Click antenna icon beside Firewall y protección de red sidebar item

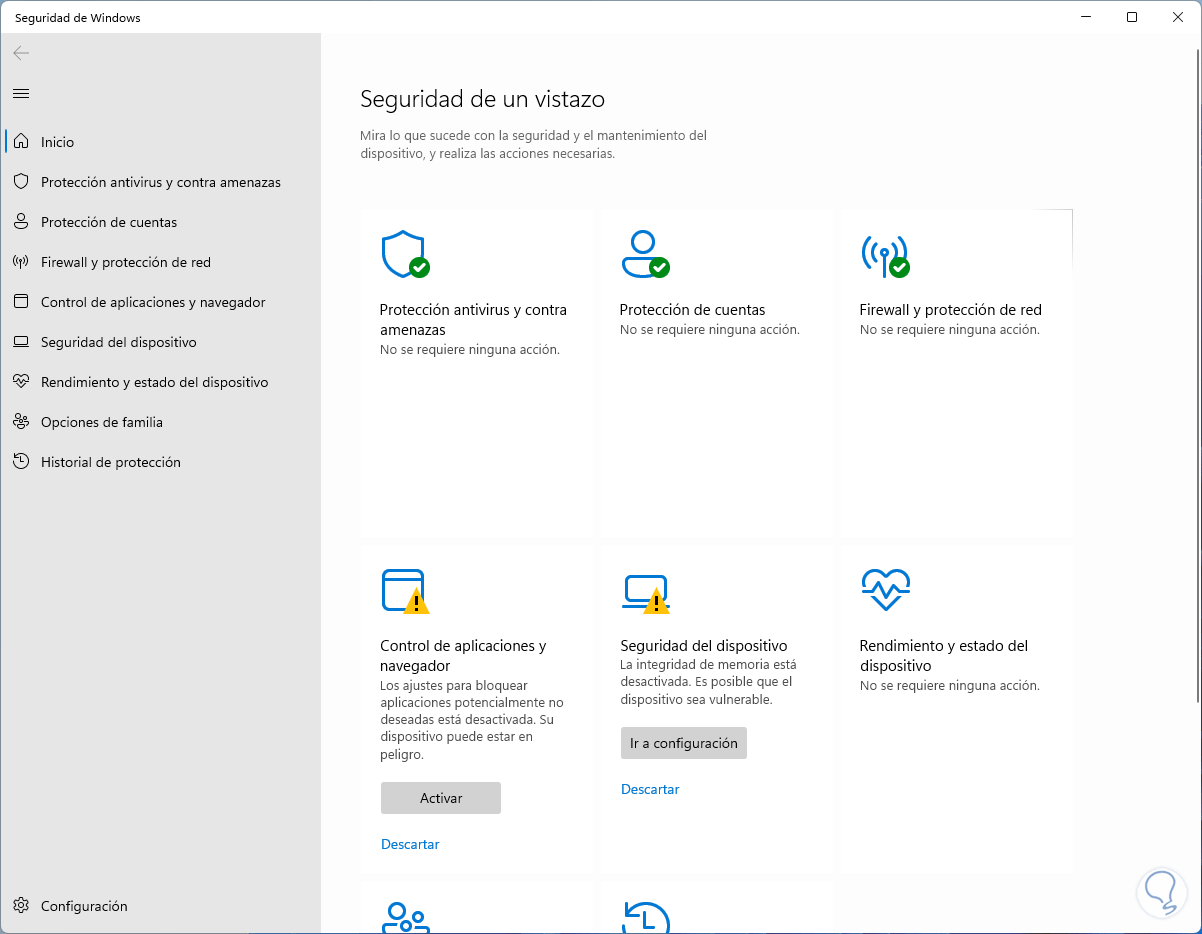[x=21, y=262]
